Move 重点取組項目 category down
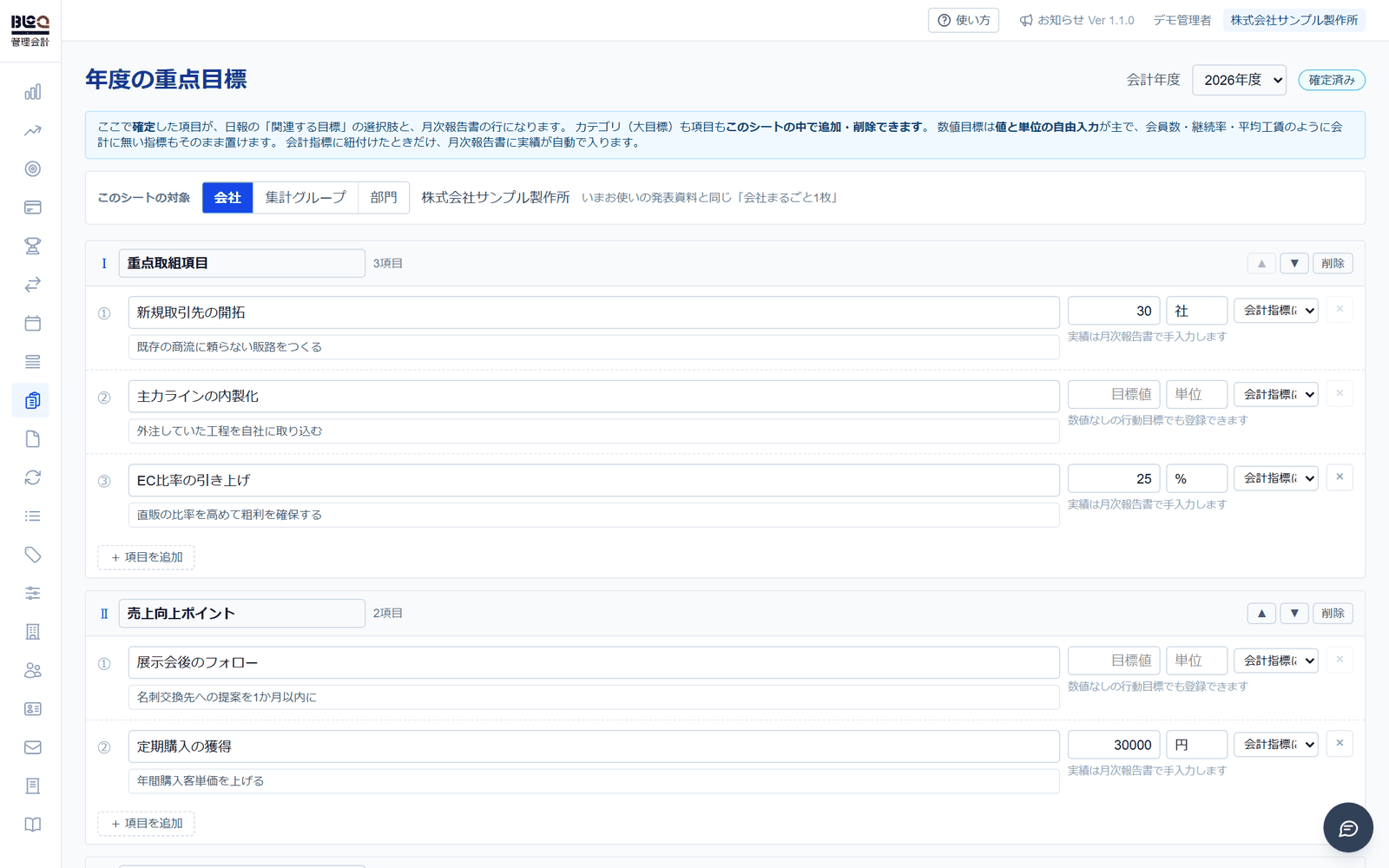The height and width of the screenshot is (868, 1389). pyautogui.click(x=1294, y=263)
